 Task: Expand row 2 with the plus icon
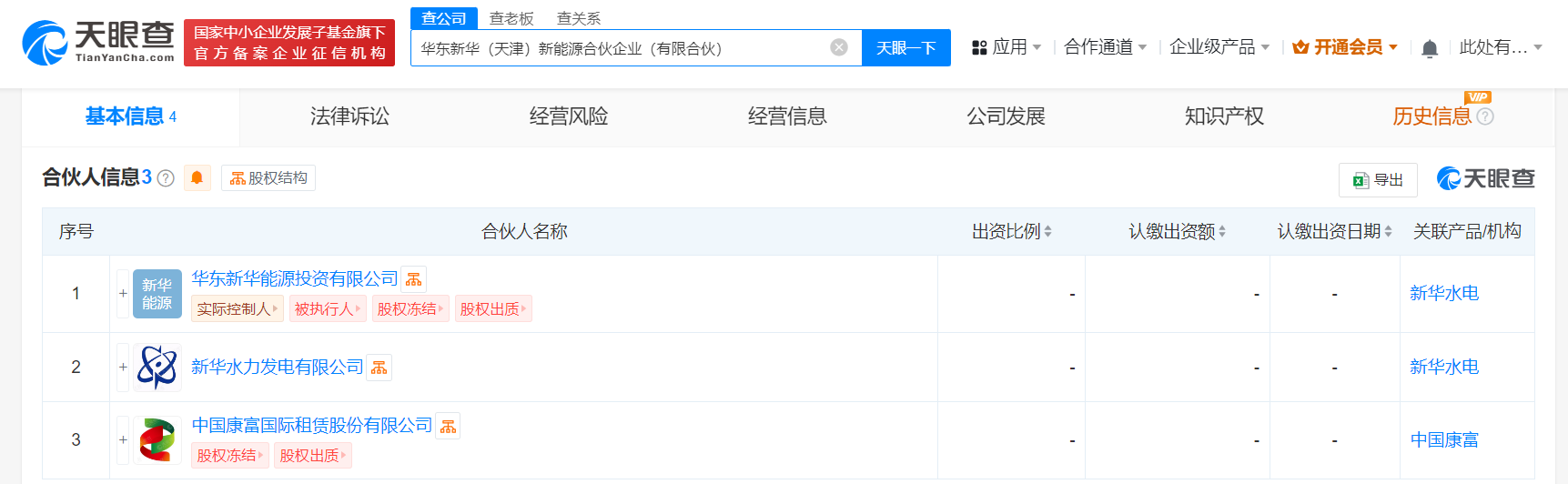tap(123, 368)
